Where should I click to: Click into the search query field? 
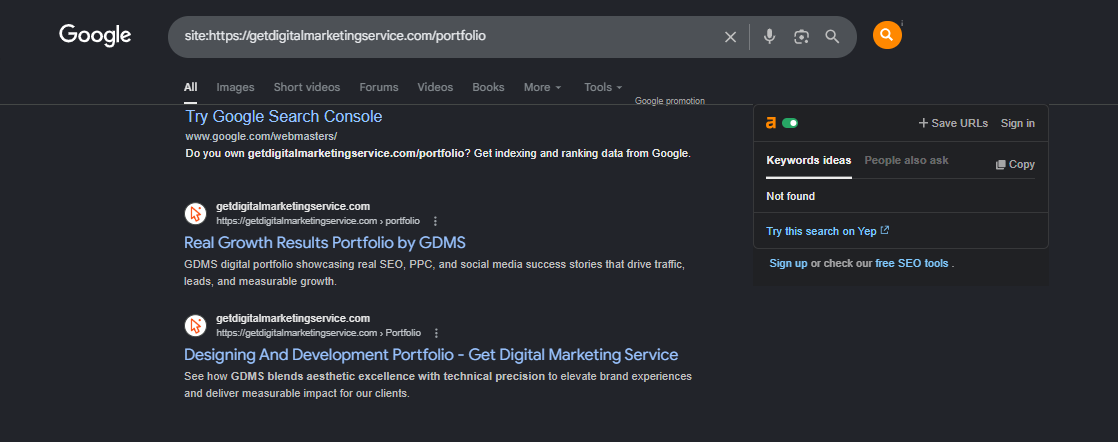[x=449, y=36]
